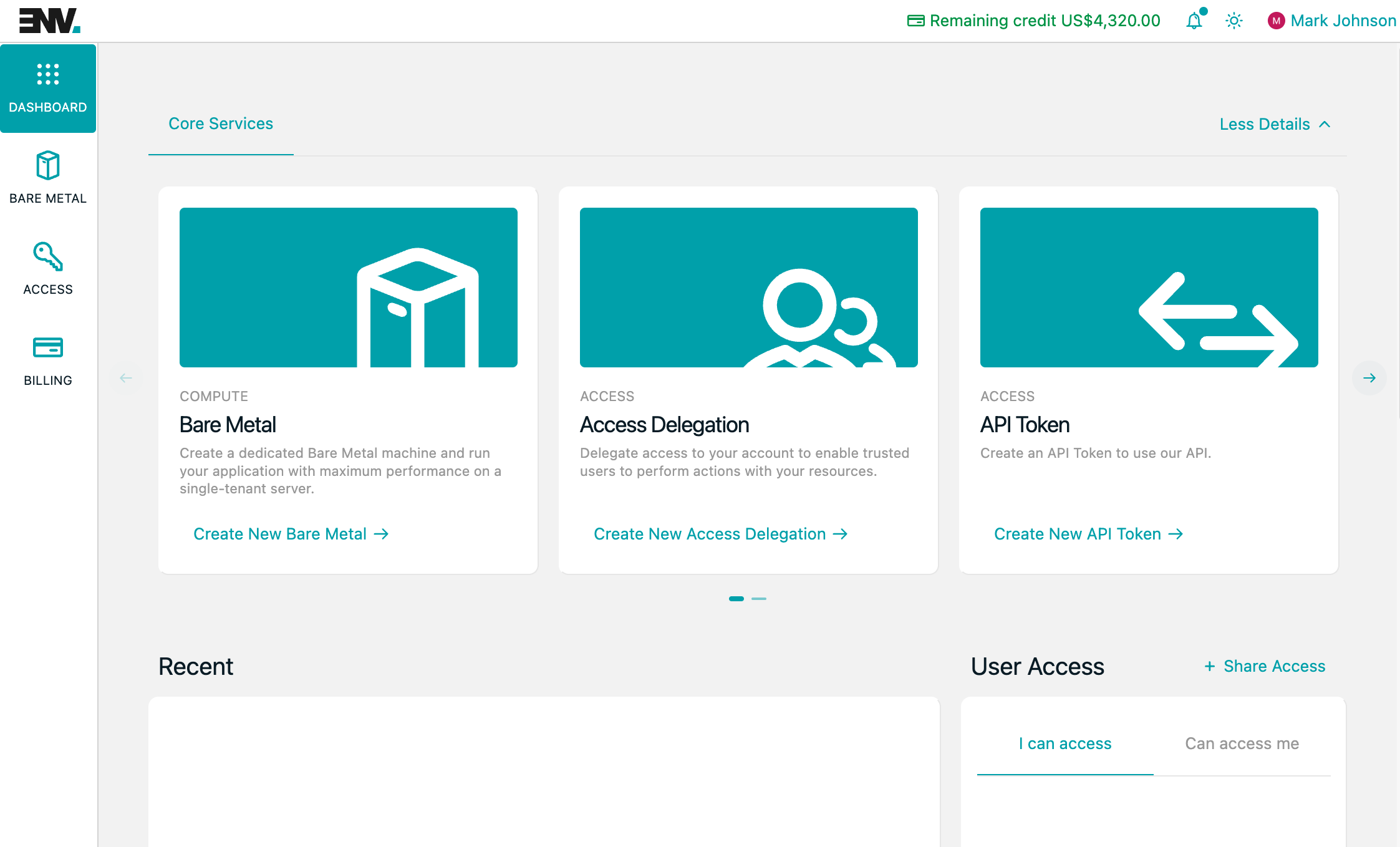Image resolution: width=1400 pixels, height=847 pixels.
Task: Click the ENV logo
Action: 49,21
